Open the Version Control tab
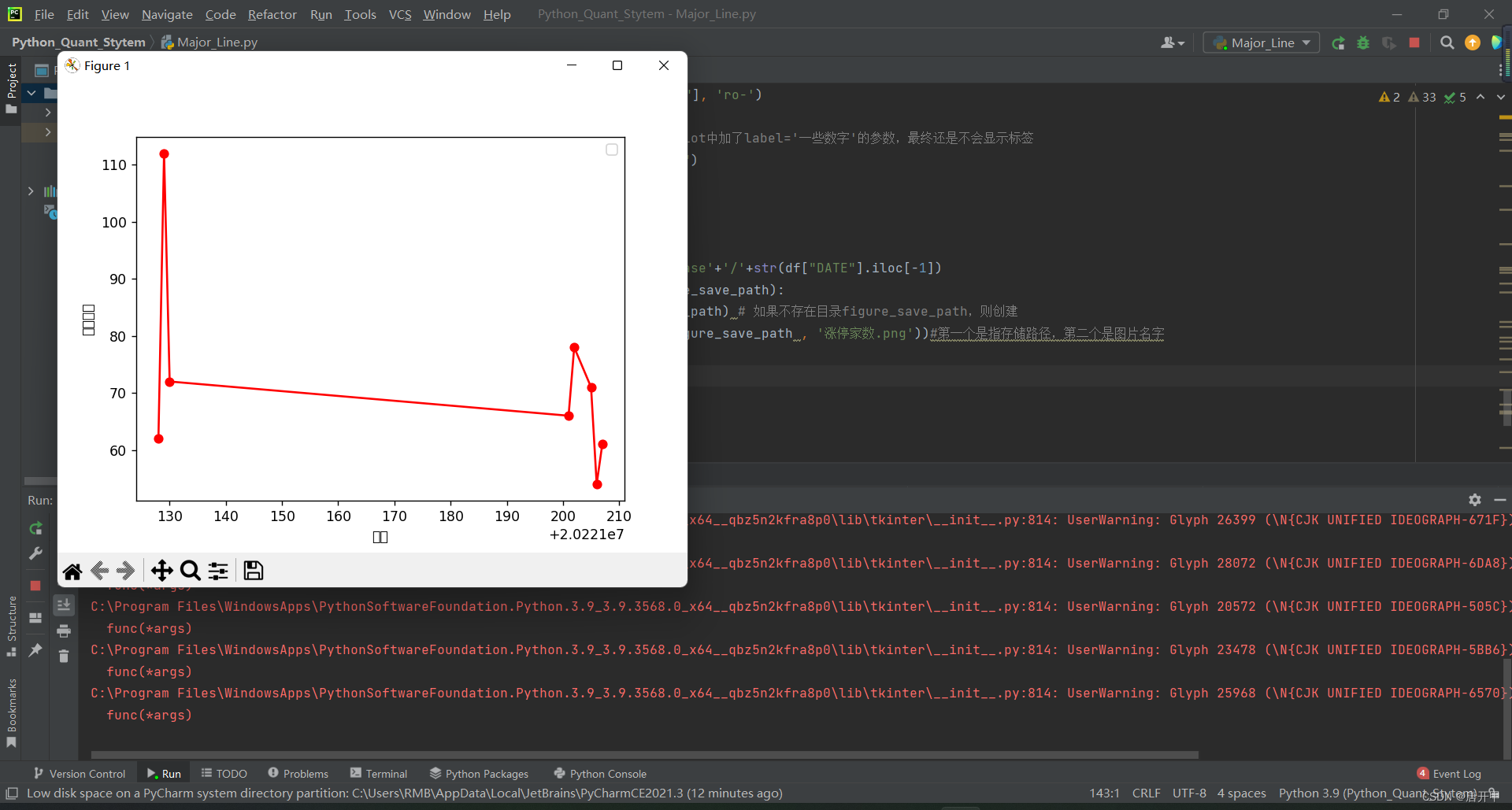Screen dimensions: 1512x810 tap(80, 773)
